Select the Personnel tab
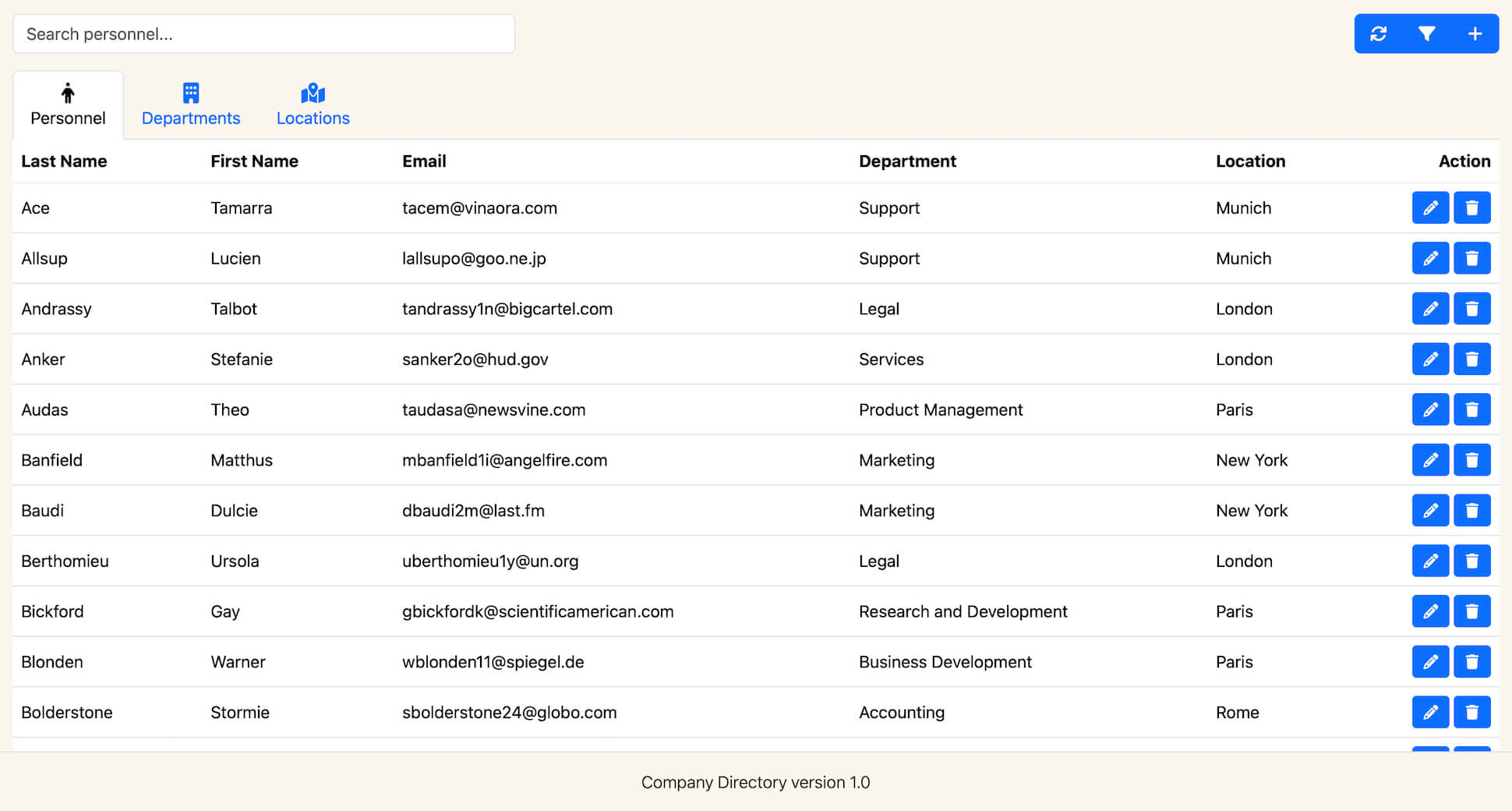This screenshot has width=1512, height=811. (x=68, y=105)
